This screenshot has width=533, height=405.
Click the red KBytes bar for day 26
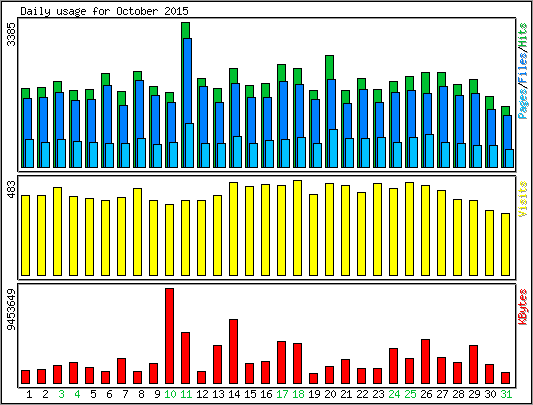tap(425, 361)
